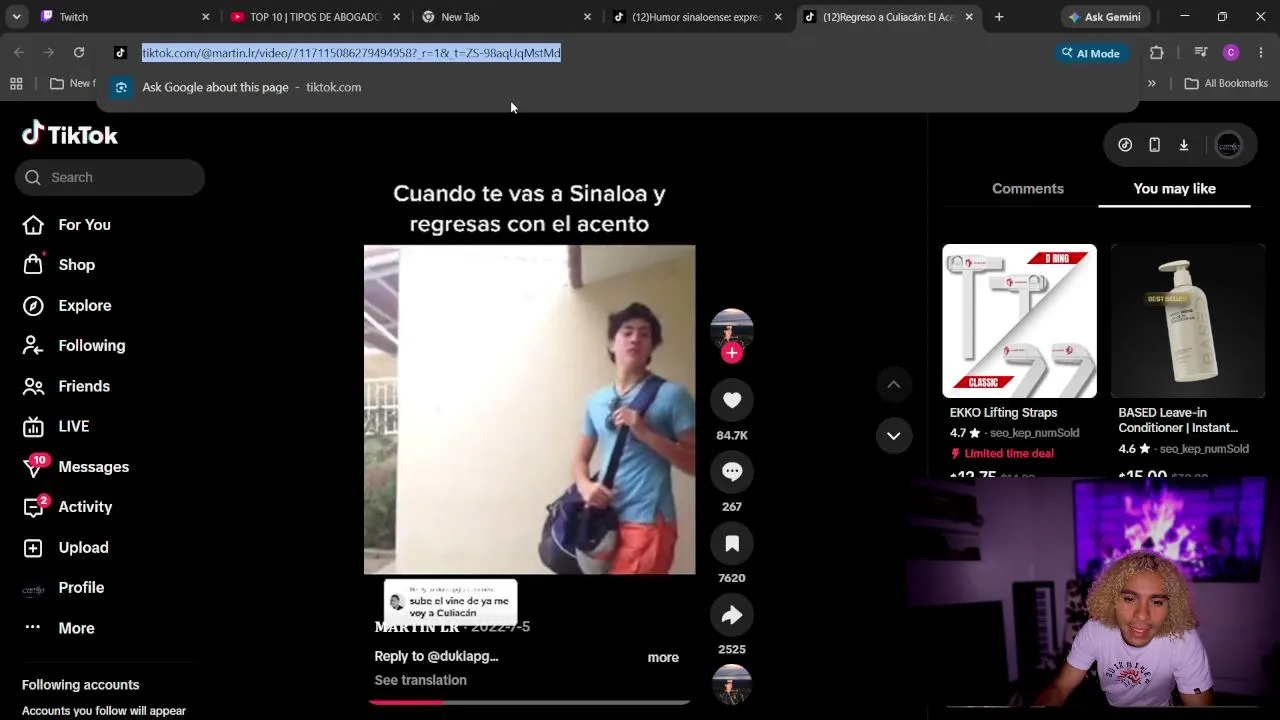Open the New folder bookmark on the bookmarks bar
This screenshot has height=720, width=1280.
73,84
